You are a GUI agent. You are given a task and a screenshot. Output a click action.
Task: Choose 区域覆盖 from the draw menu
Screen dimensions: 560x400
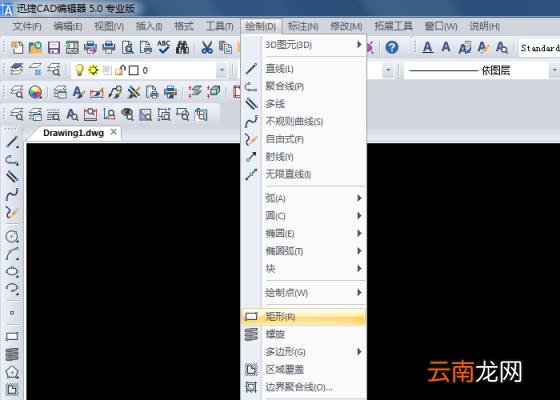(x=304, y=369)
